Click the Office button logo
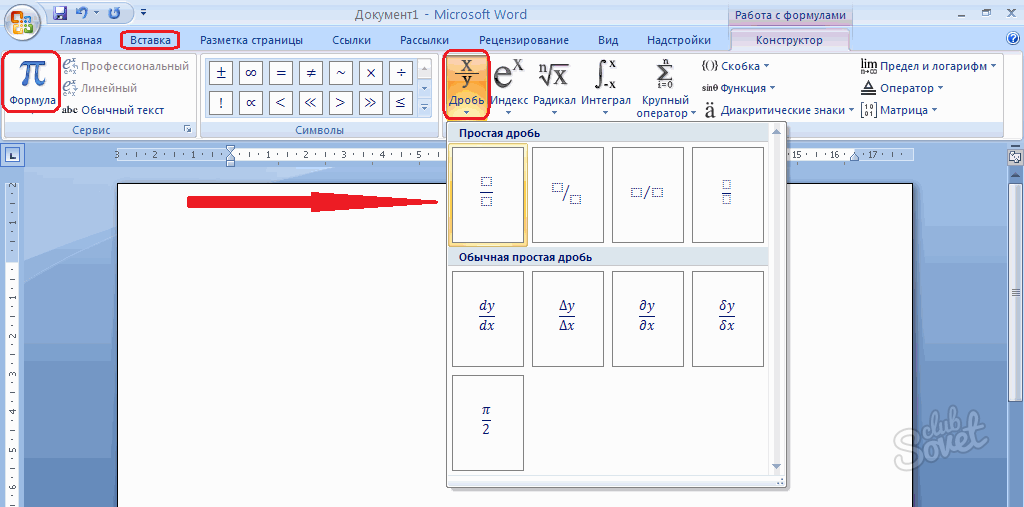This screenshot has height=507, width=1024. pyautogui.click(x=21, y=20)
